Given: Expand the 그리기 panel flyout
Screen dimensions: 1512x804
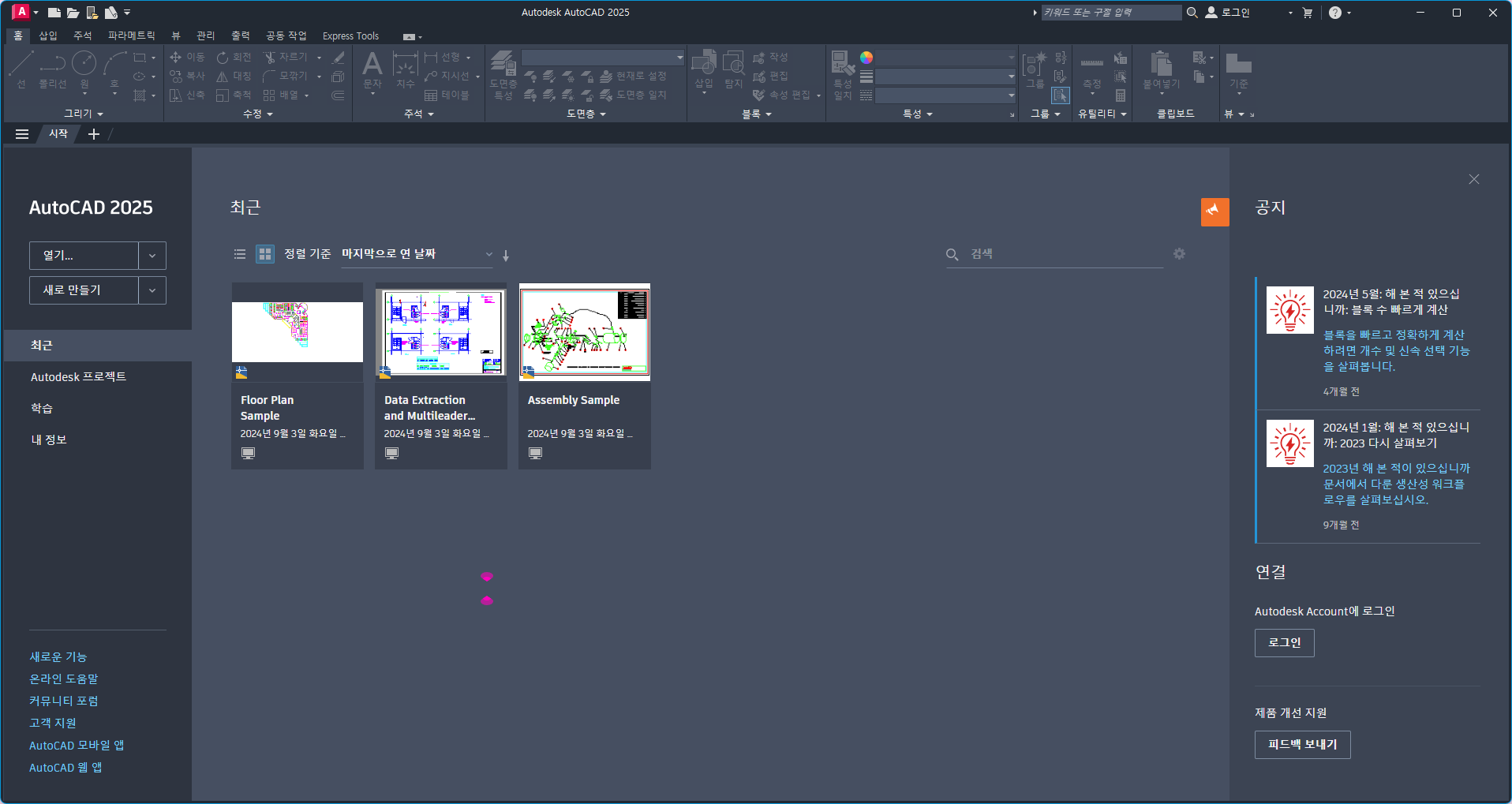Looking at the screenshot, I should tap(84, 114).
